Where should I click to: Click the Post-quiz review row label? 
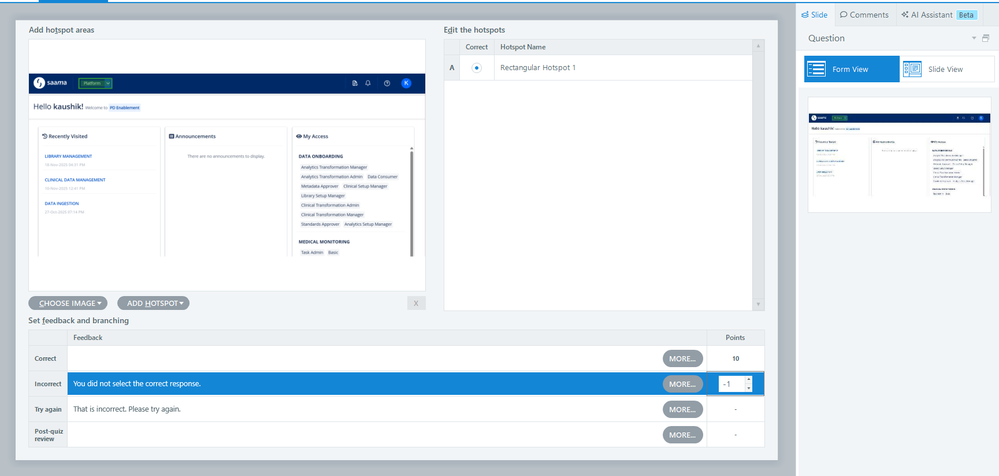48,435
